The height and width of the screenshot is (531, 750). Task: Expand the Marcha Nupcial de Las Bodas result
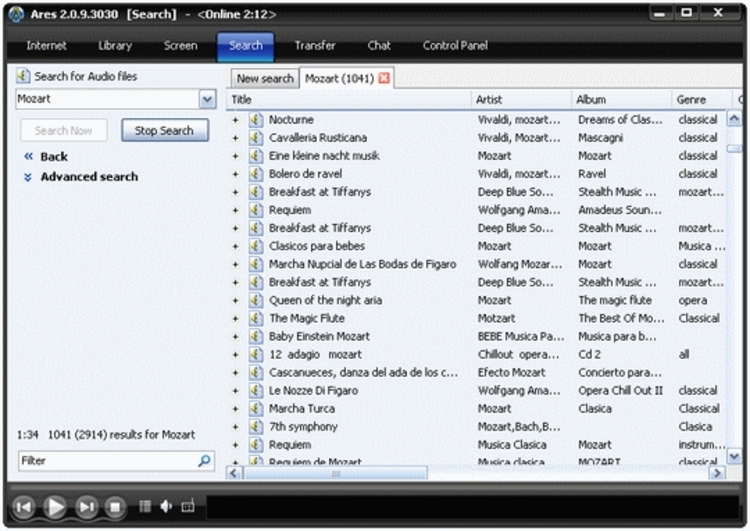click(235, 265)
